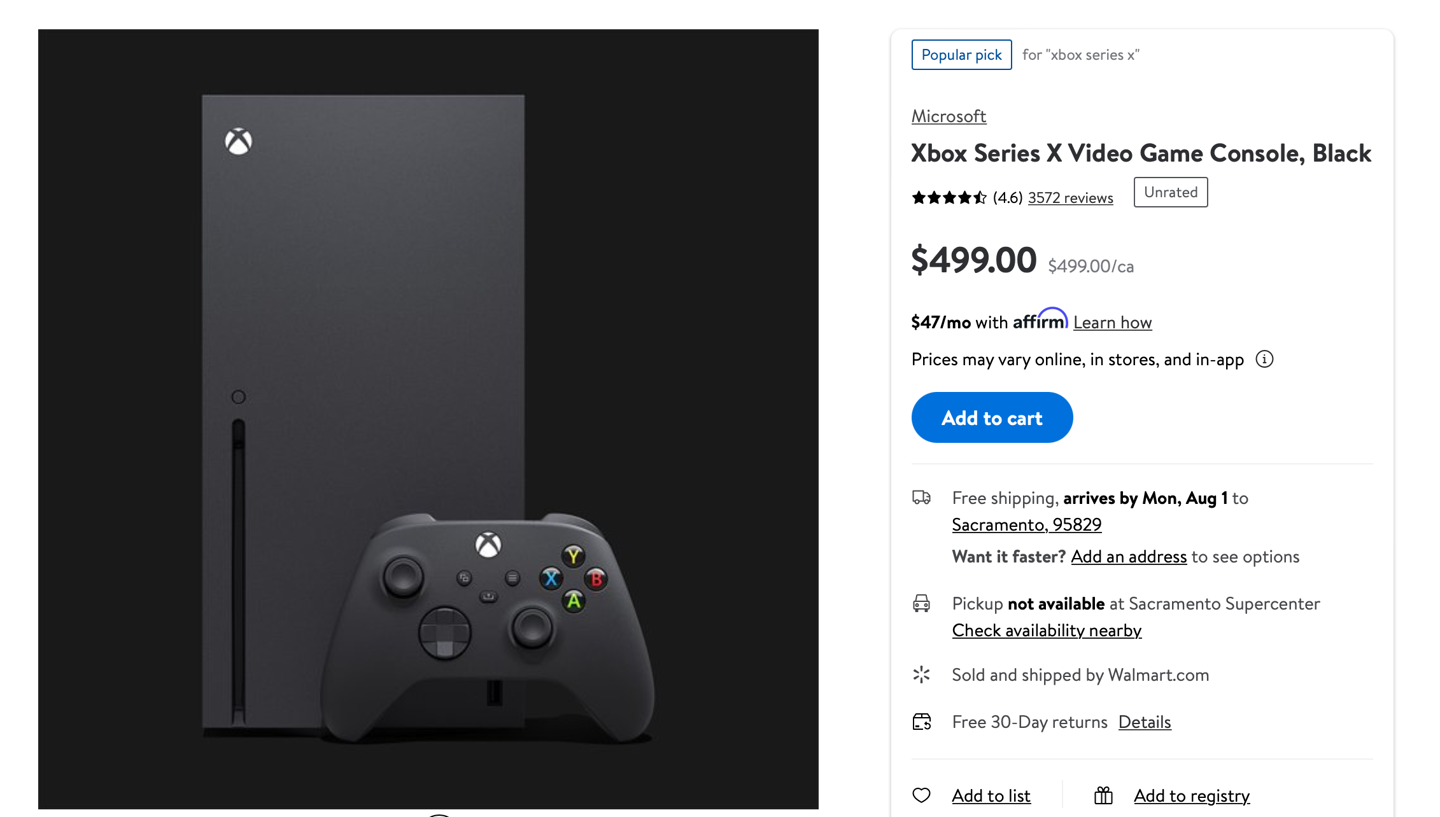The width and height of the screenshot is (1440, 817).
Task: Click the gift icon for registry
Action: (x=1103, y=795)
